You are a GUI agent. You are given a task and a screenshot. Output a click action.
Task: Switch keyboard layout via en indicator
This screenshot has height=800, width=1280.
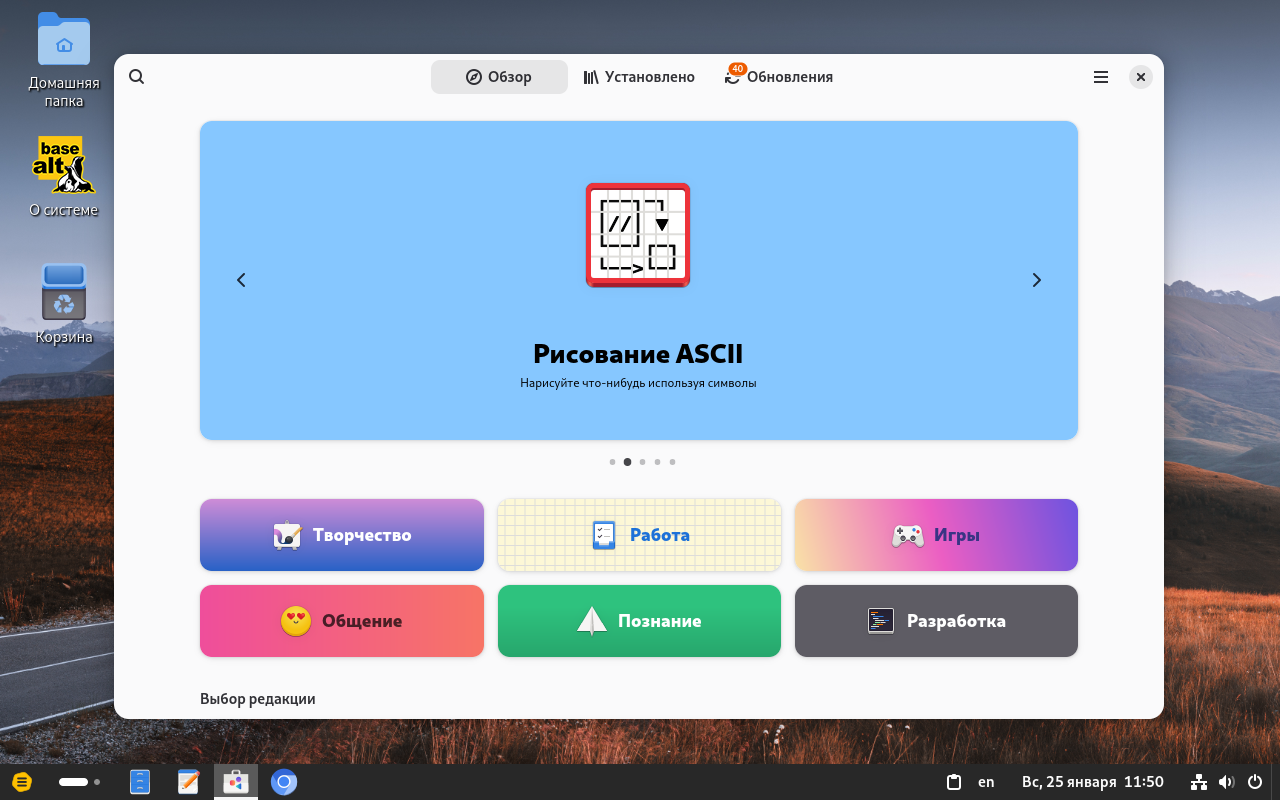point(986,781)
